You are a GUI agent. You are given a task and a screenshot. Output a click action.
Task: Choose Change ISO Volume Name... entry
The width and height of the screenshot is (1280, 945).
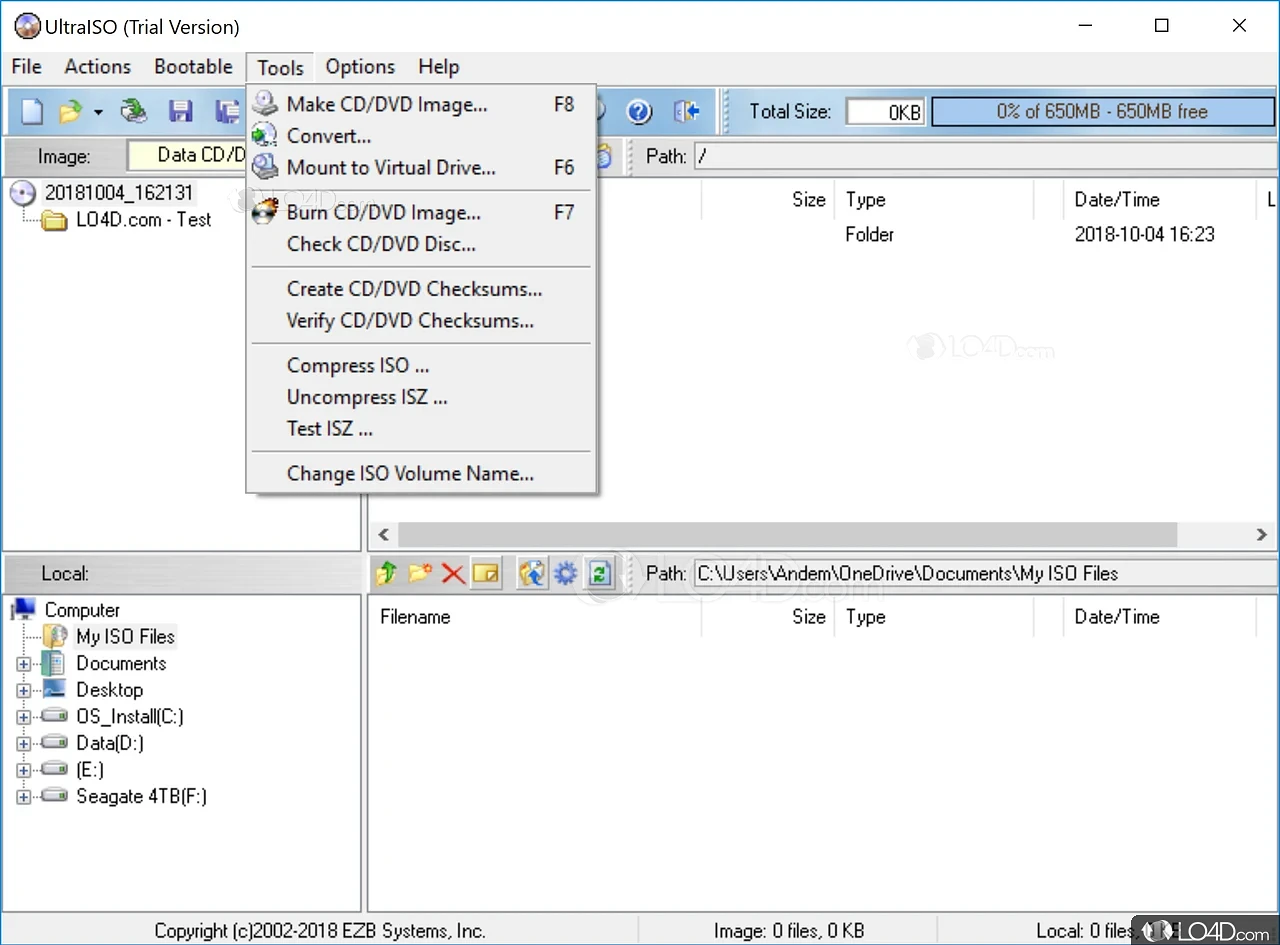click(421, 474)
